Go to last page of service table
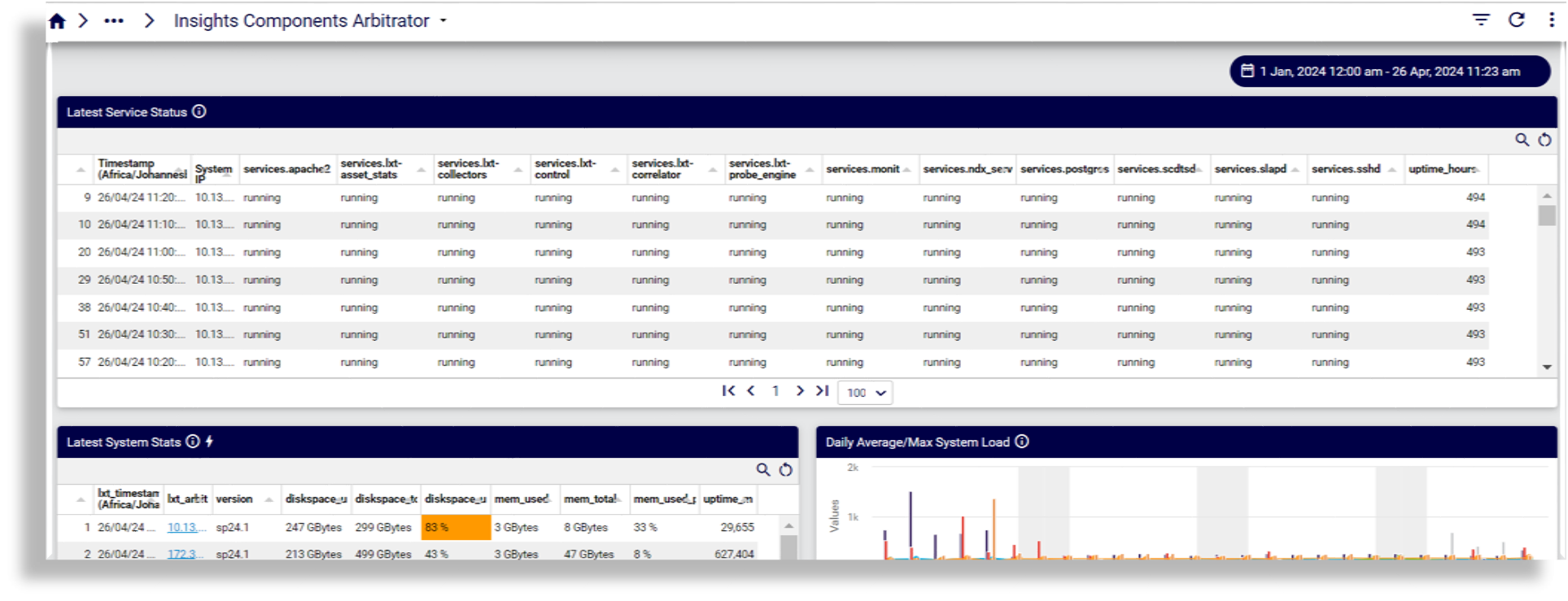Viewport: 1568px width, 601px height. pos(823,391)
